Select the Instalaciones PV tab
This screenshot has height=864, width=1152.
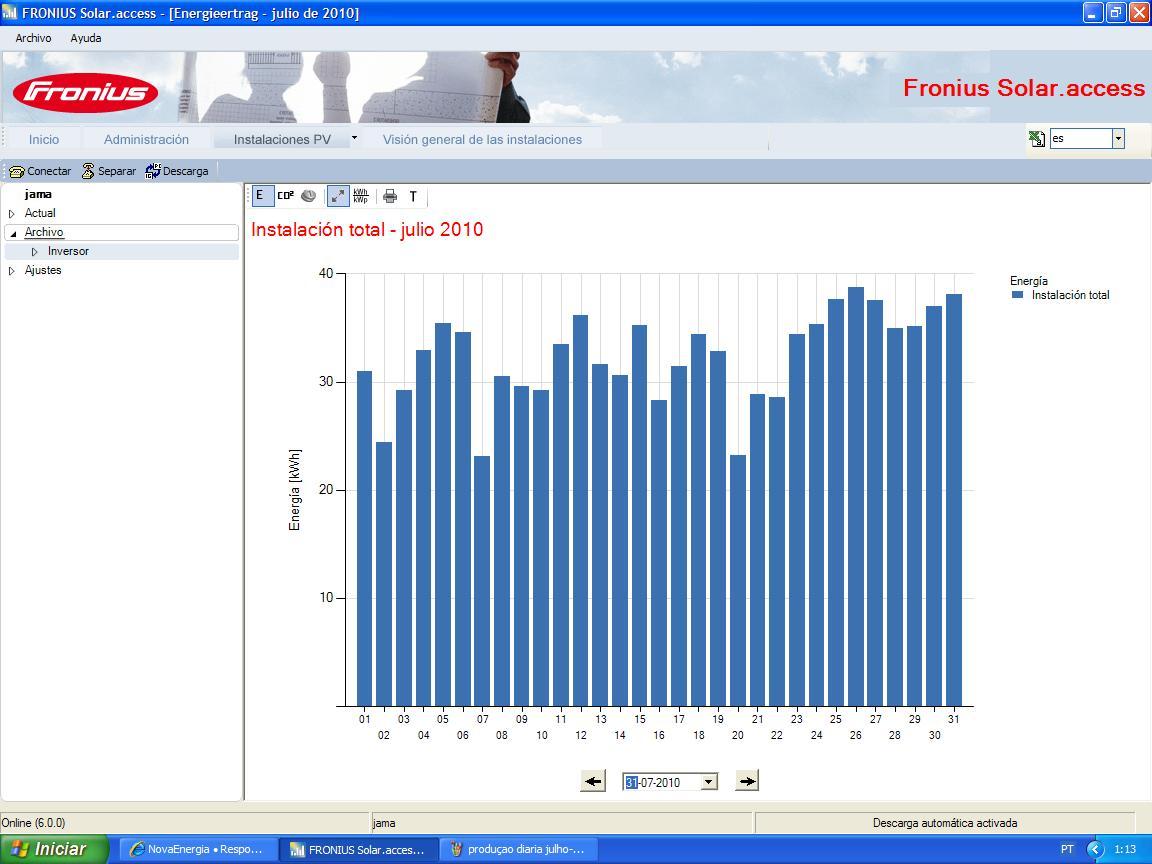click(x=282, y=139)
